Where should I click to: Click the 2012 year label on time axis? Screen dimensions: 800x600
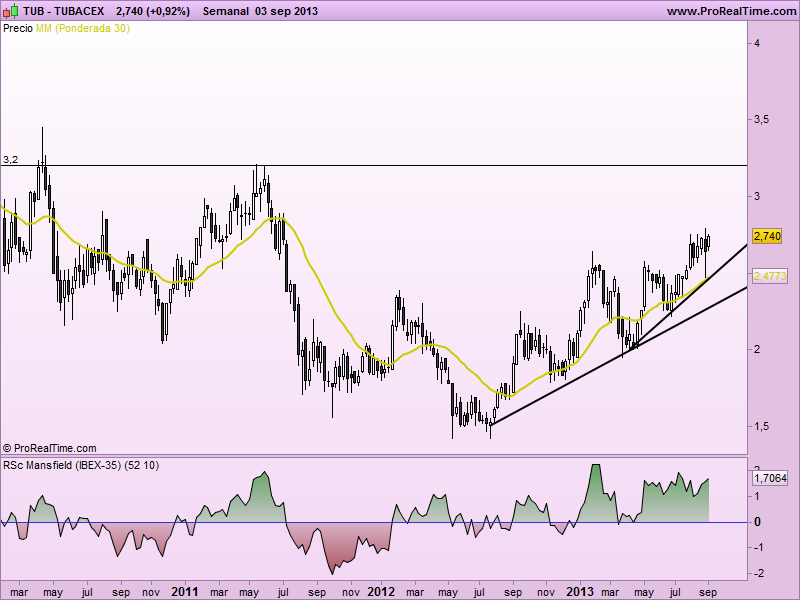point(381,592)
